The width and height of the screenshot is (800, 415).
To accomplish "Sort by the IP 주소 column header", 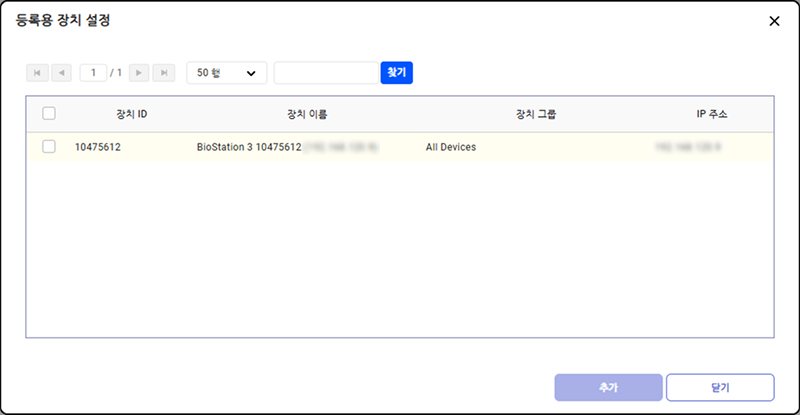I will click(x=712, y=114).
